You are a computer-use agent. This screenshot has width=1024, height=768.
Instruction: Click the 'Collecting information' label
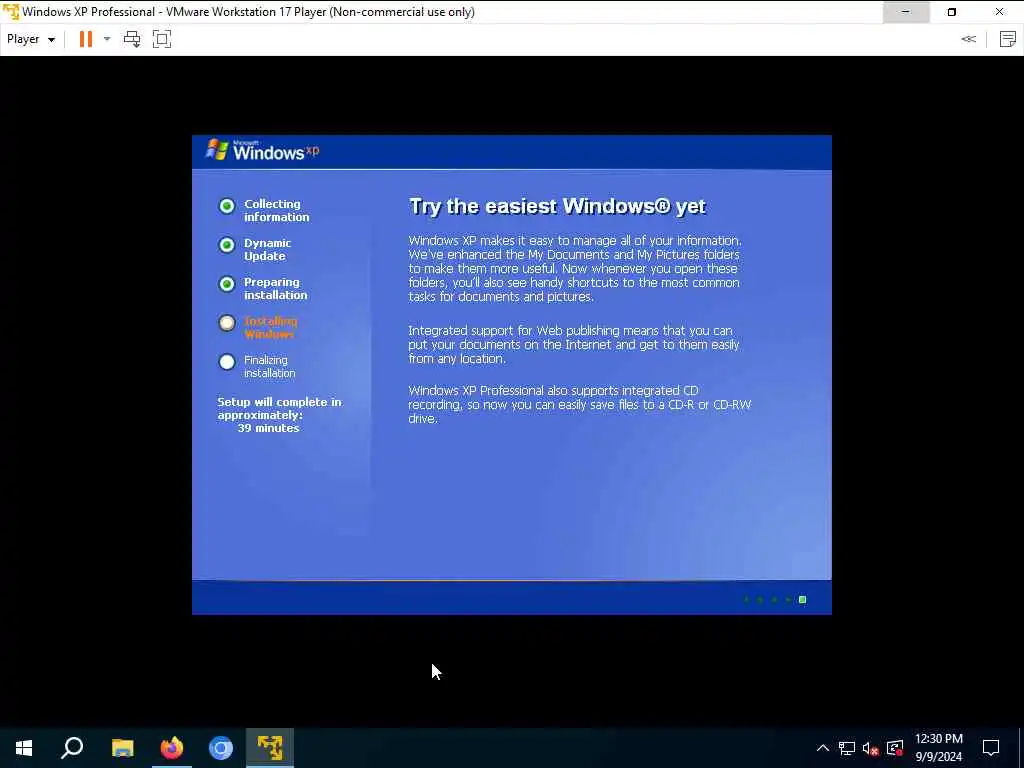click(276, 210)
